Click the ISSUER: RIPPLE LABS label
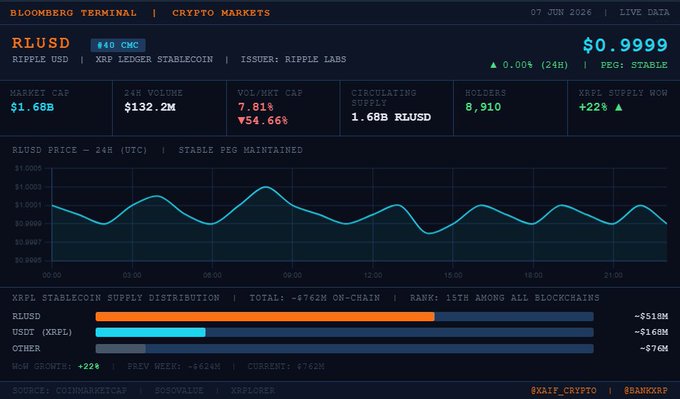The image size is (680, 399). (x=294, y=59)
